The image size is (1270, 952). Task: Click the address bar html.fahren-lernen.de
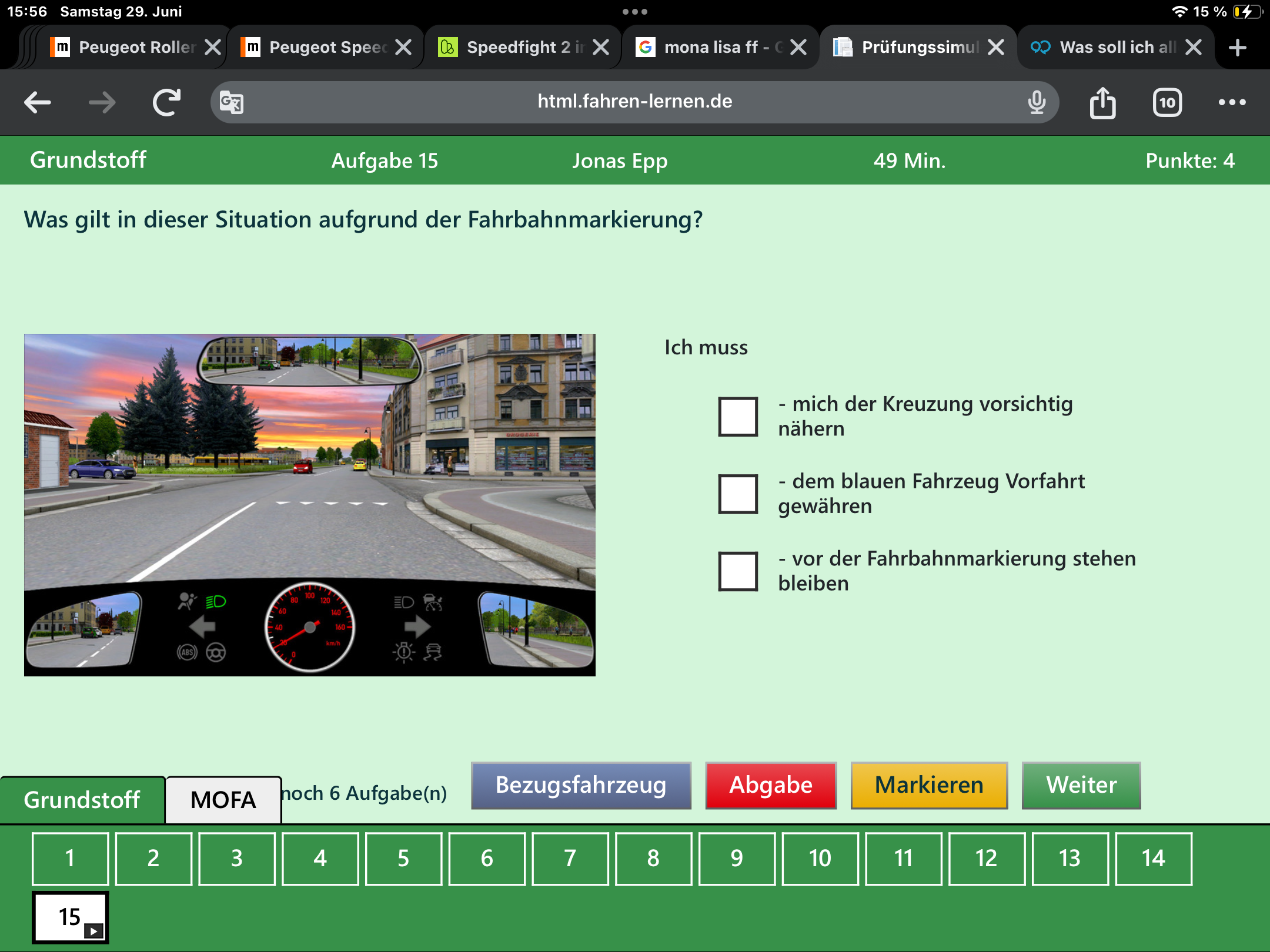pyautogui.click(x=635, y=102)
